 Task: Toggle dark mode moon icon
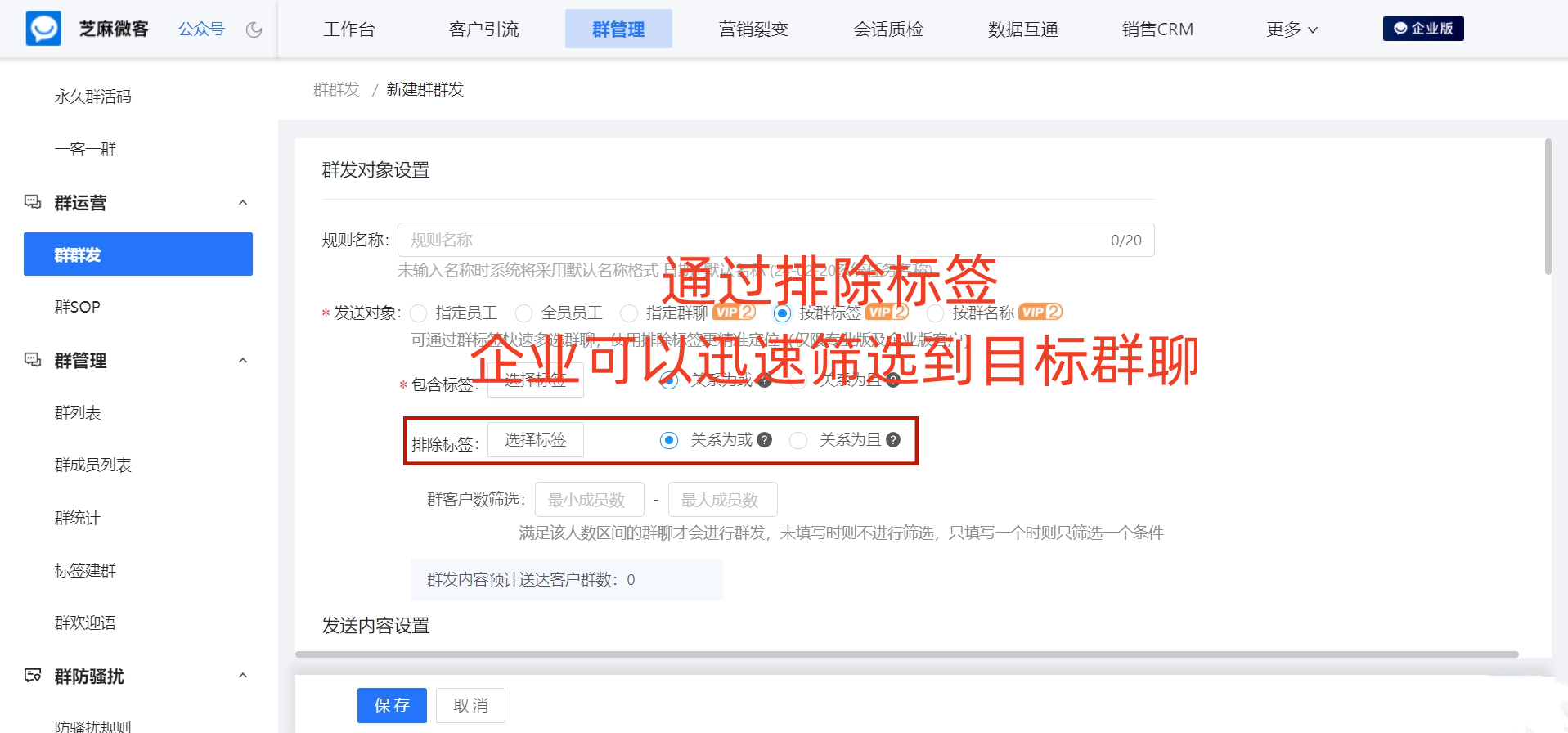coord(254,29)
